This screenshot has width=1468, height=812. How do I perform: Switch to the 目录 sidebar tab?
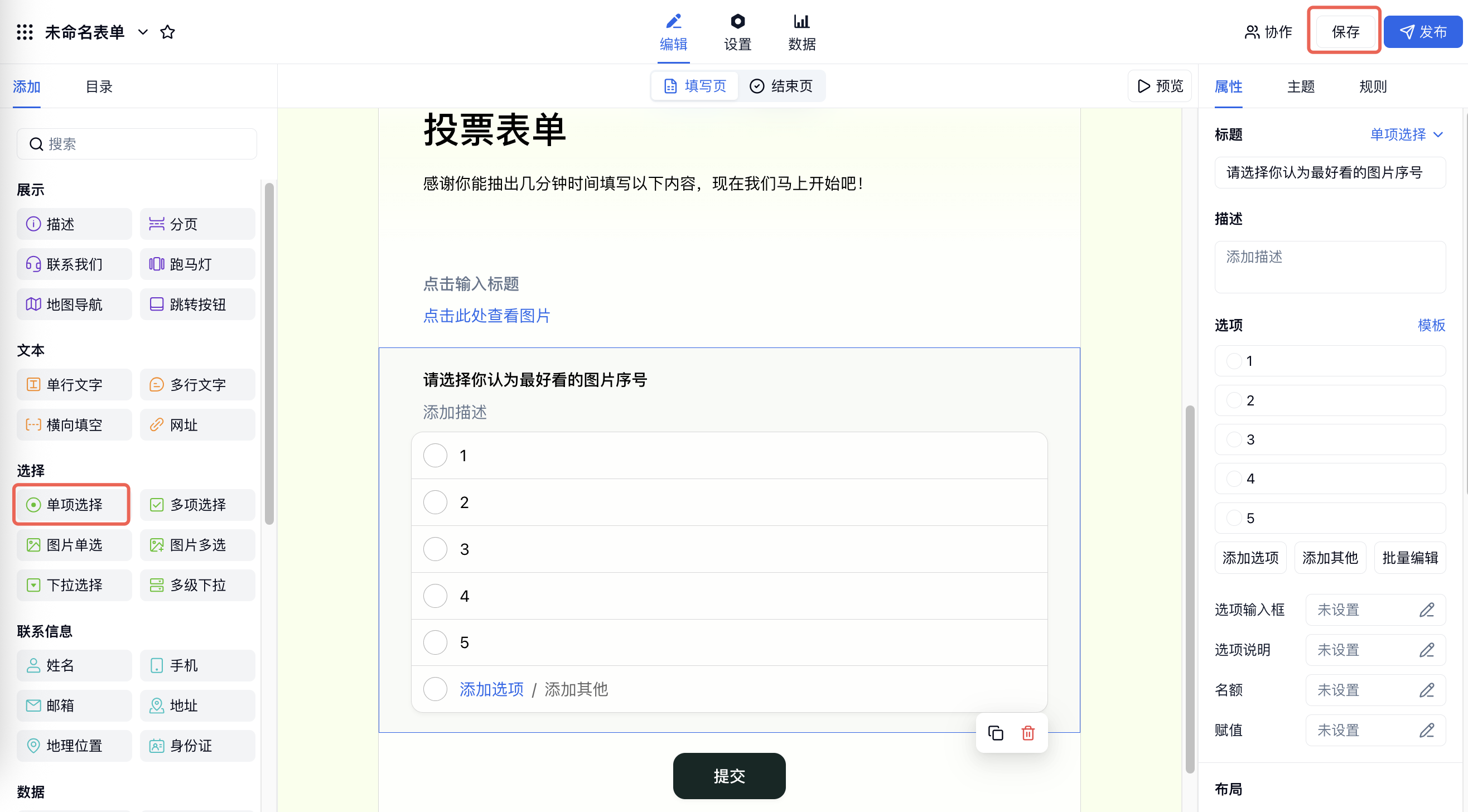(x=99, y=86)
